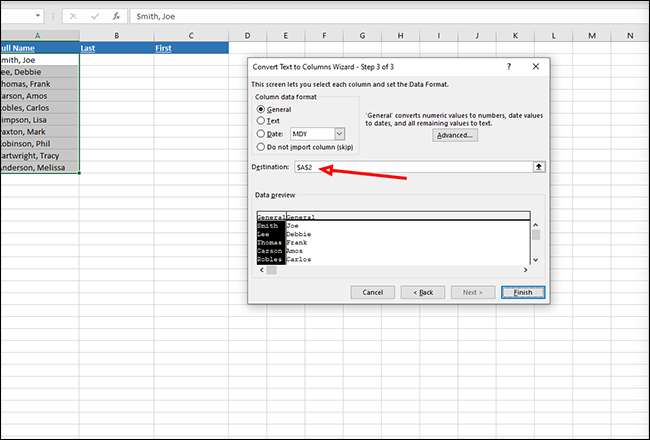Click the Cancel button in wizard
Image resolution: width=650 pixels, height=440 pixels.
373,292
